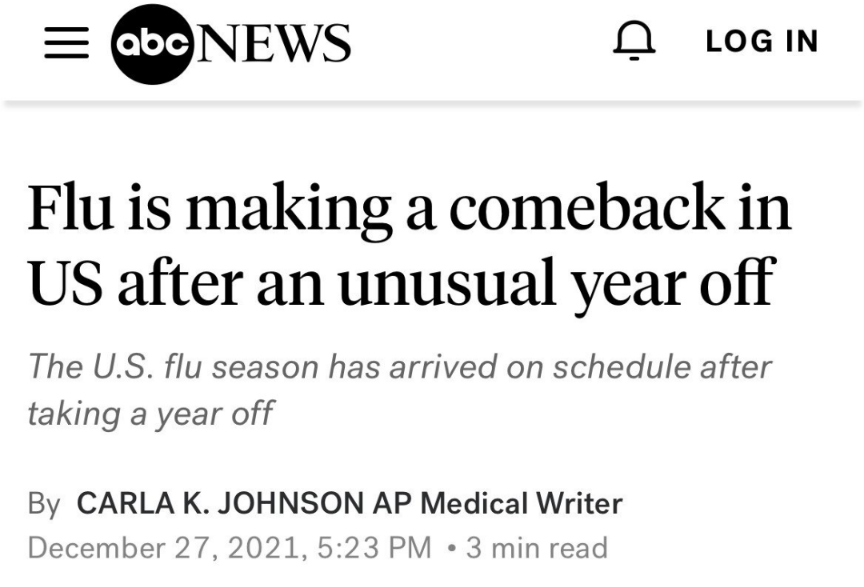Click the word "Flu" in the headline
This screenshot has height=587, width=864.
coord(66,208)
